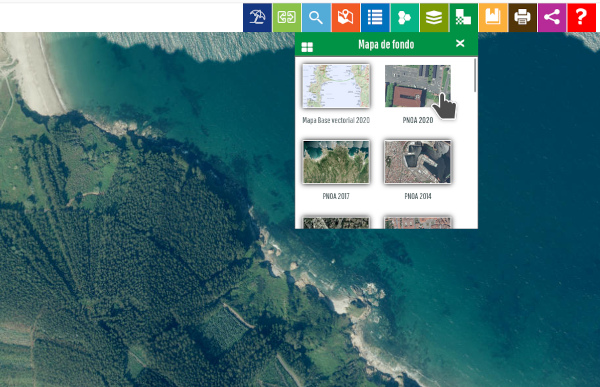Click the green link/swap toolbar icon
This screenshot has width=600, height=387.
(x=287, y=18)
